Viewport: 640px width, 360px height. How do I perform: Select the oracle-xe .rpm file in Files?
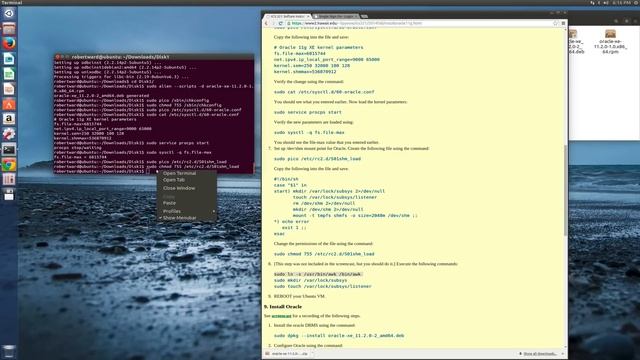[x=610, y=42]
